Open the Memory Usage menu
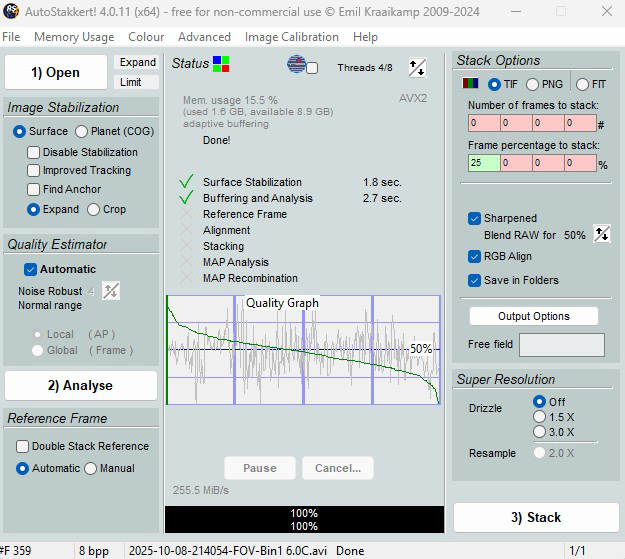 click(74, 37)
